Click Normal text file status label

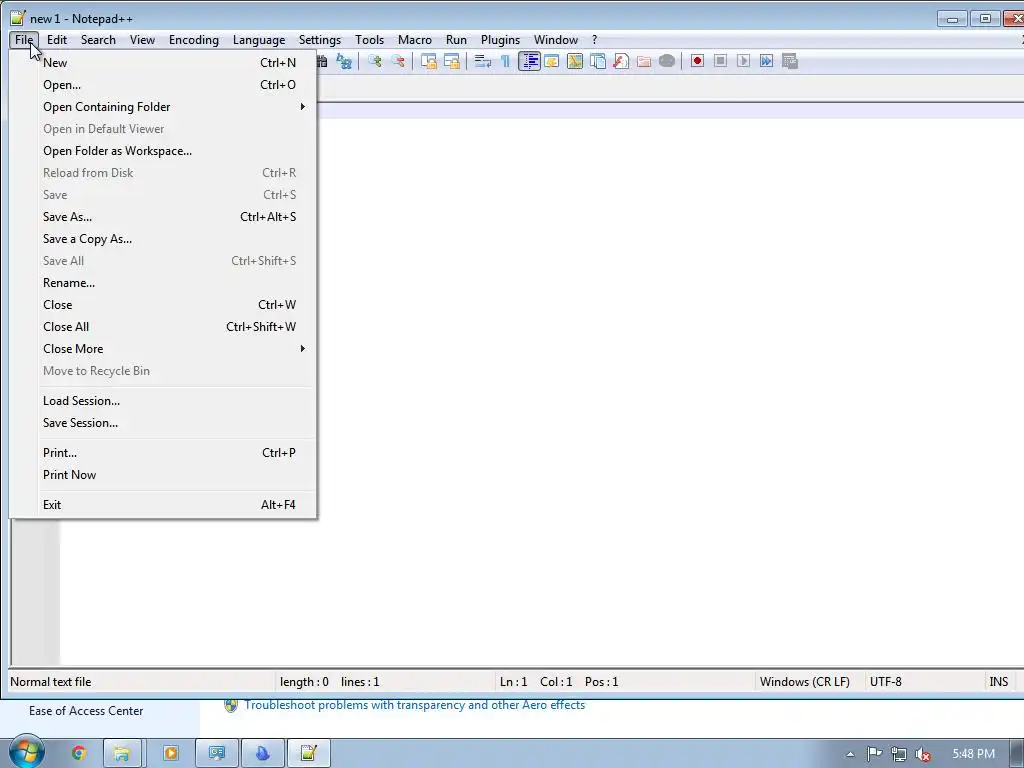pyautogui.click(x=51, y=682)
